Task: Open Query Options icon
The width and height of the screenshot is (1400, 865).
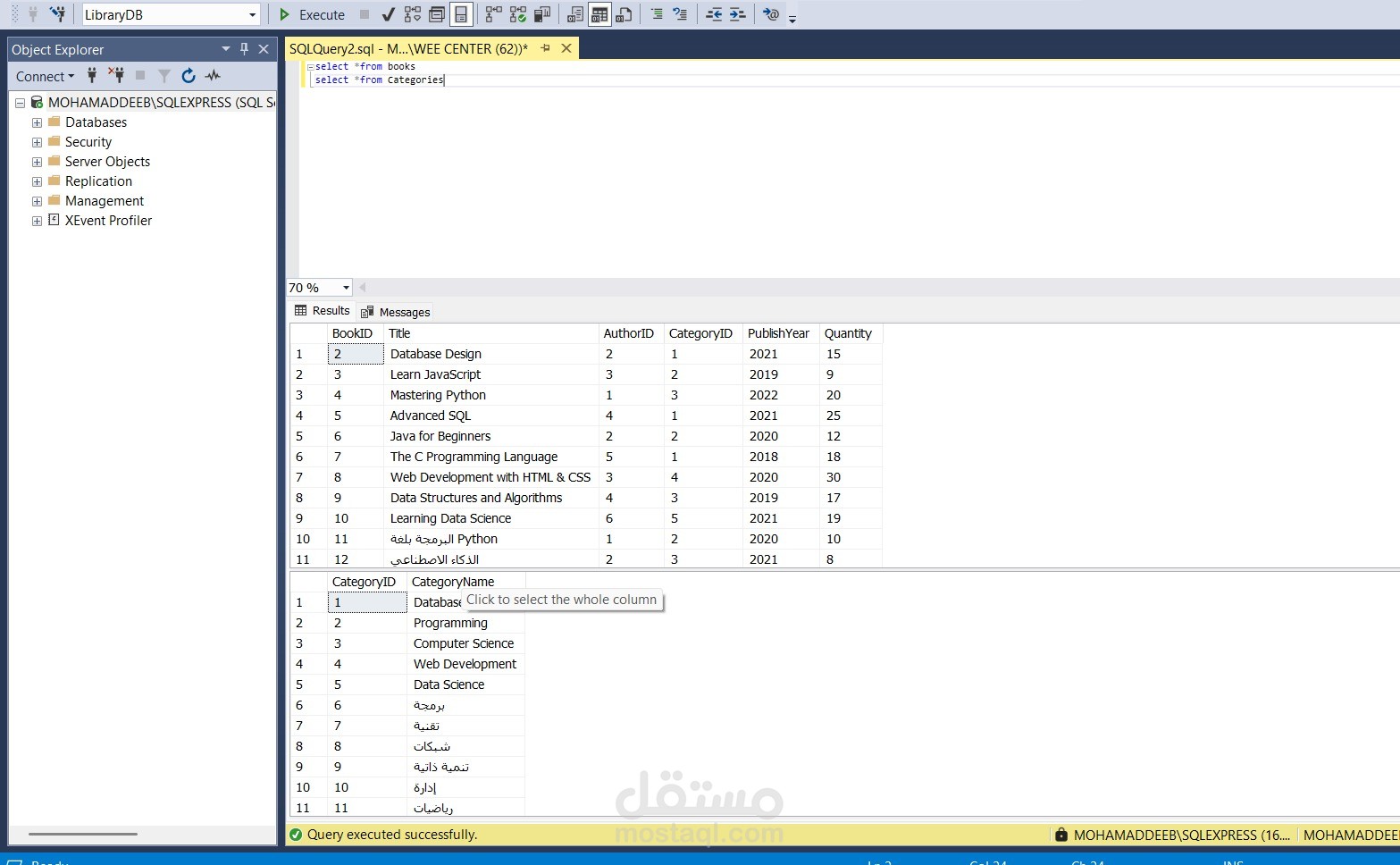Action: [x=437, y=14]
